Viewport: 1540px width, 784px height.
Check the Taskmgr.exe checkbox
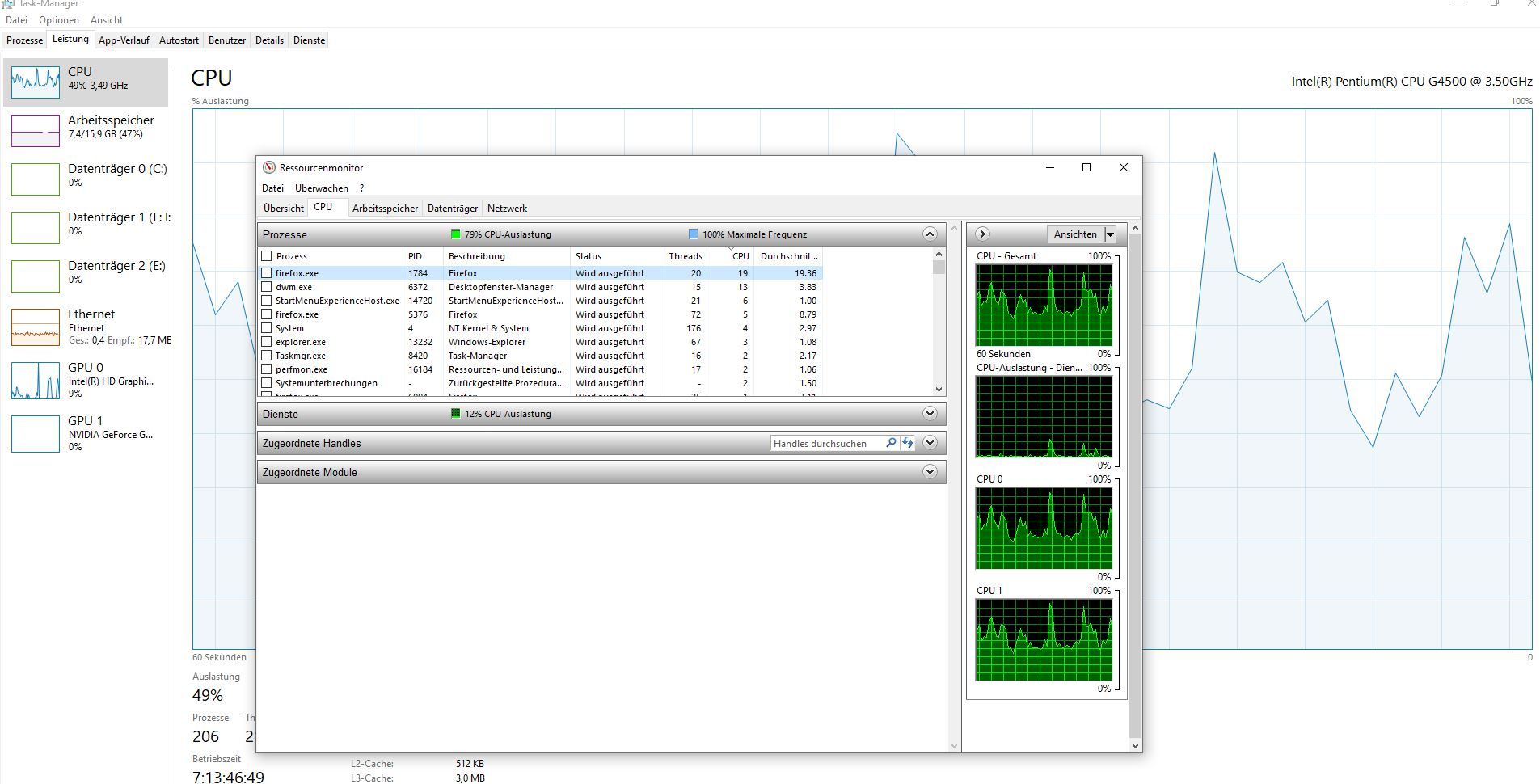(267, 356)
